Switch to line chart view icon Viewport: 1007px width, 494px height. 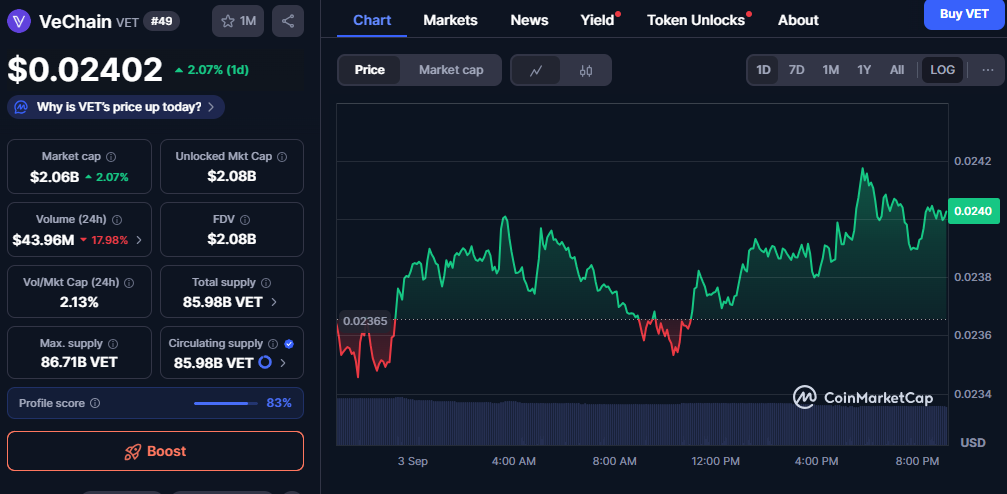[x=536, y=70]
